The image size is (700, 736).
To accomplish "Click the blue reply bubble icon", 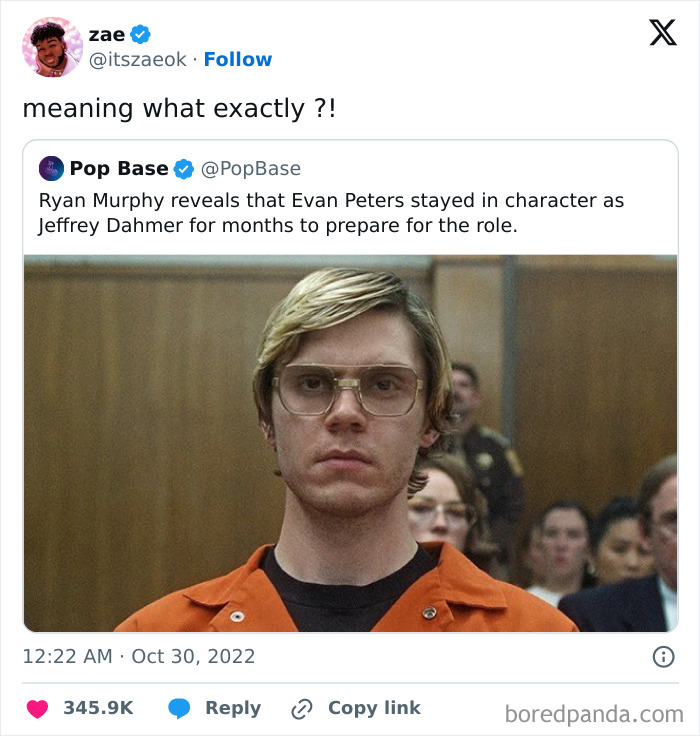I will pyautogui.click(x=179, y=708).
